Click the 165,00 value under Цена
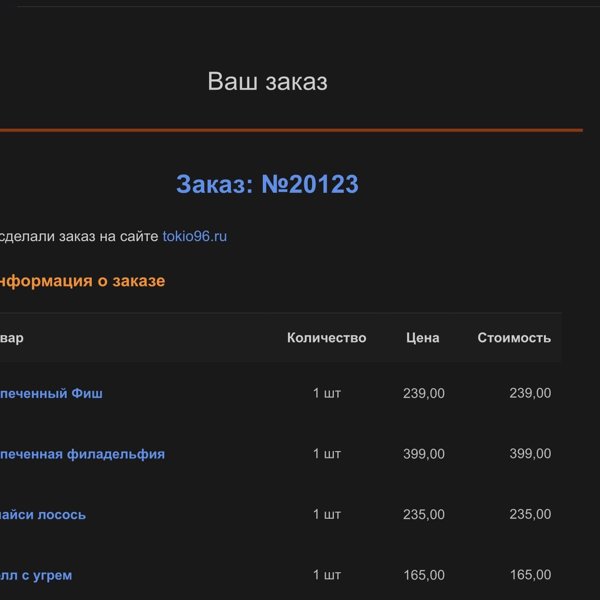The height and width of the screenshot is (600, 600). [x=424, y=575]
